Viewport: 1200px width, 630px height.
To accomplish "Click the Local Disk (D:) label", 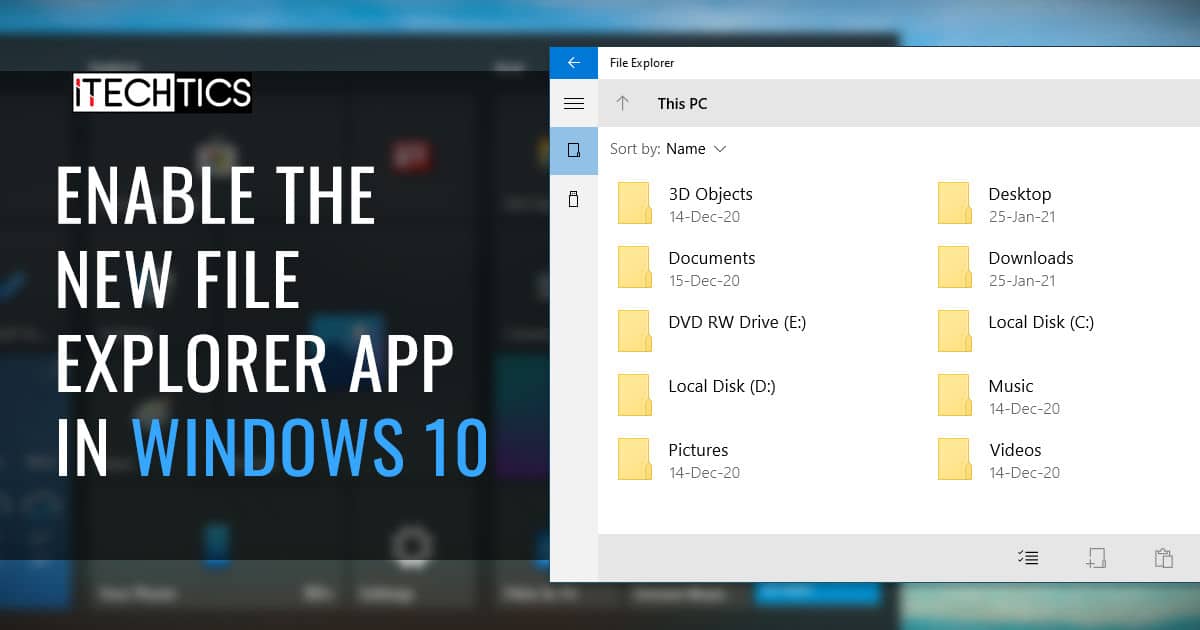I will 722,386.
